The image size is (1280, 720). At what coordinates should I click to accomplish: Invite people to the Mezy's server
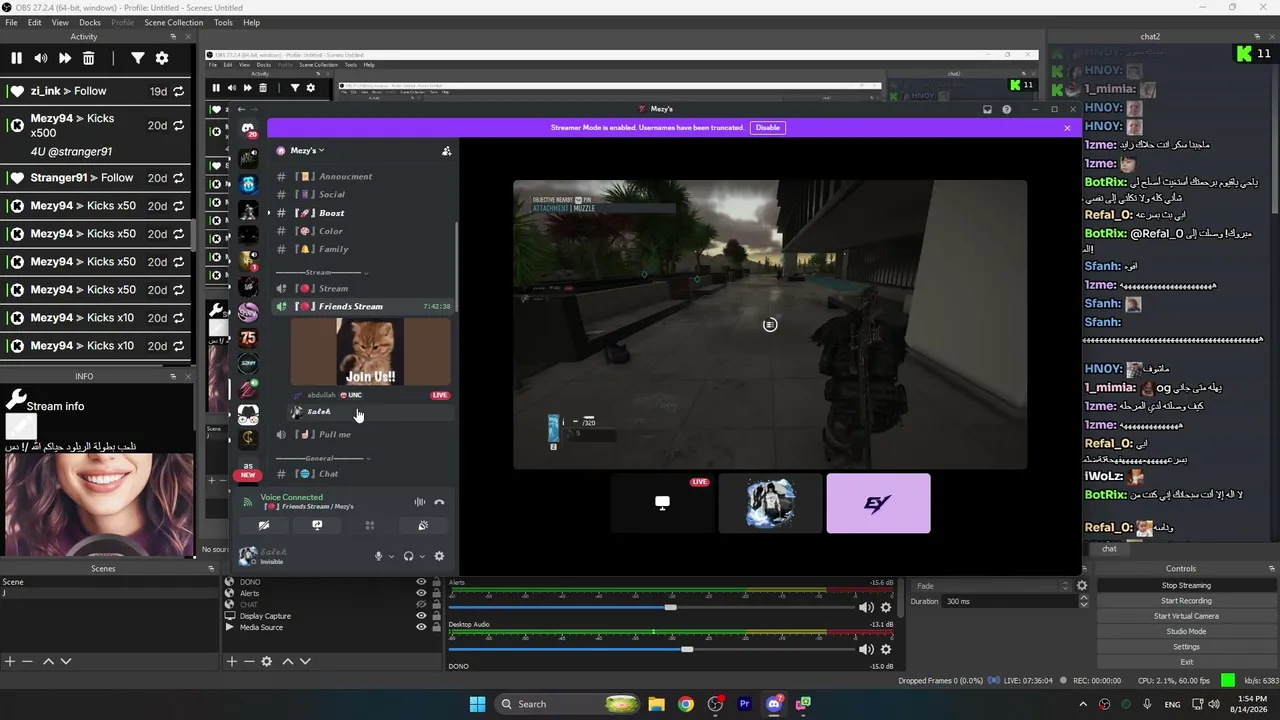(447, 151)
